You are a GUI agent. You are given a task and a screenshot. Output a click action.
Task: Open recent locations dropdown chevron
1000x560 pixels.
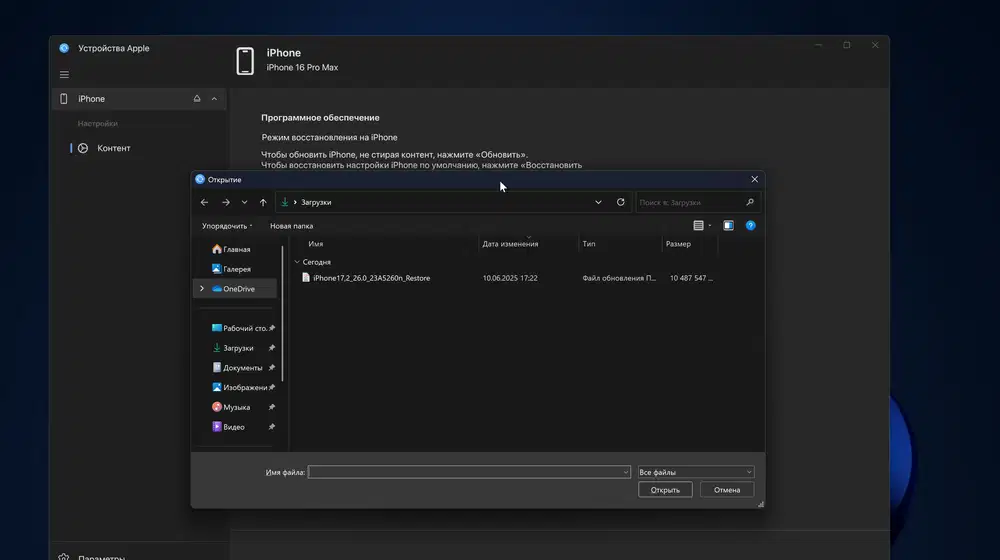pos(244,202)
